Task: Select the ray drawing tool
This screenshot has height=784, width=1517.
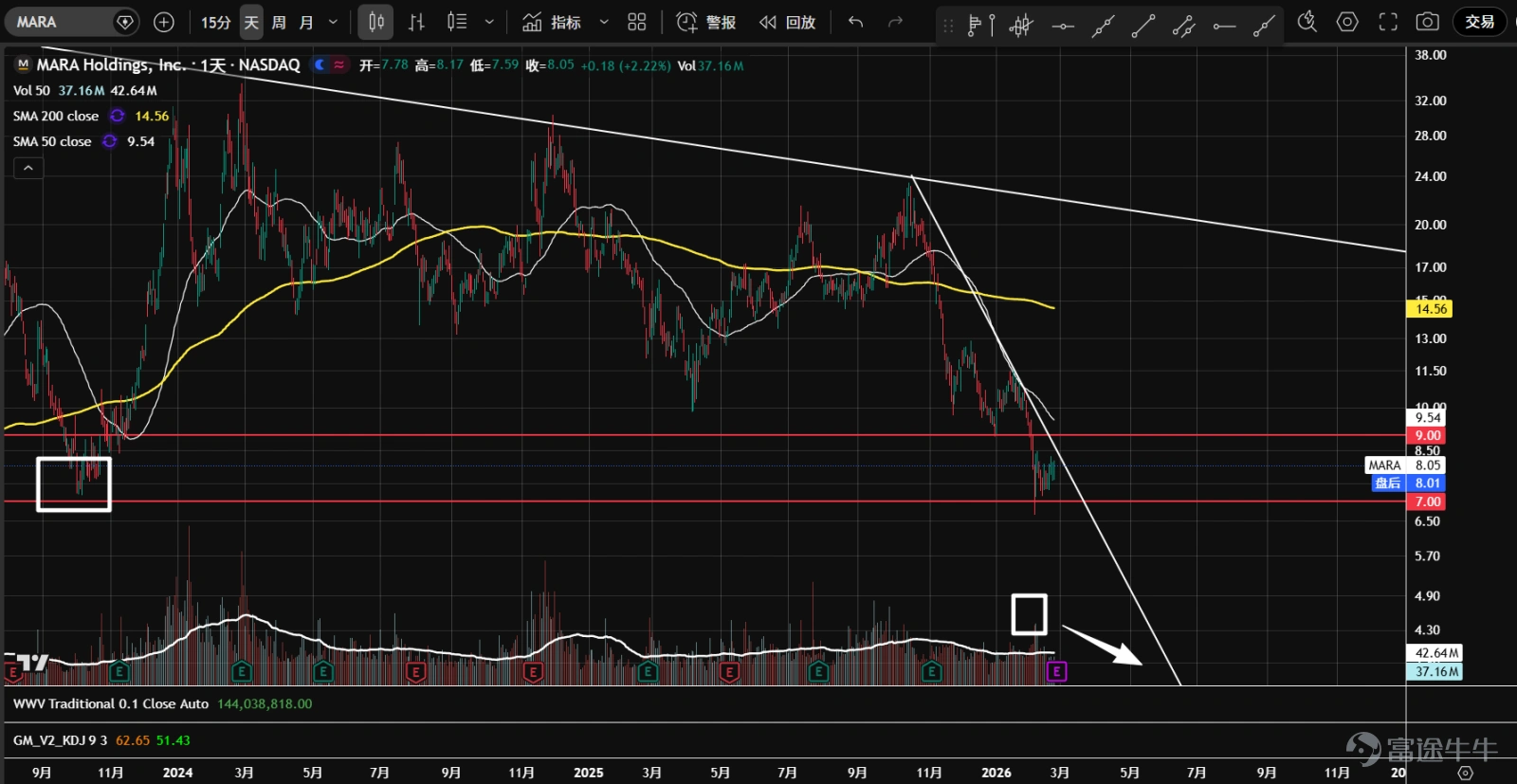Action: click(x=1264, y=26)
